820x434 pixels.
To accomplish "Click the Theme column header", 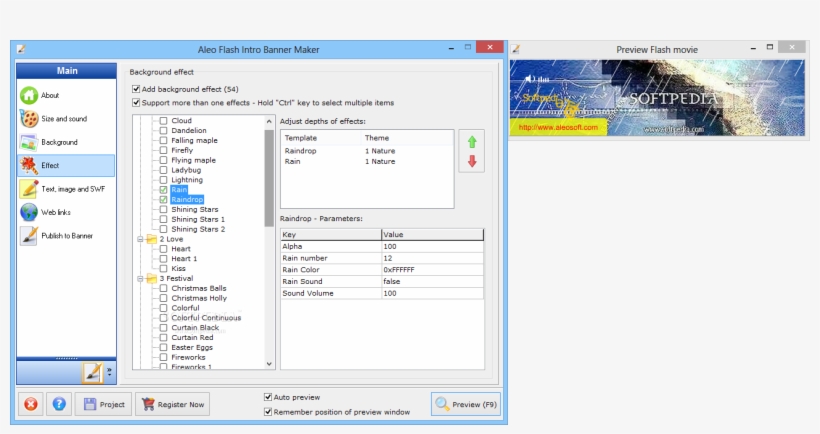I will click(407, 138).
